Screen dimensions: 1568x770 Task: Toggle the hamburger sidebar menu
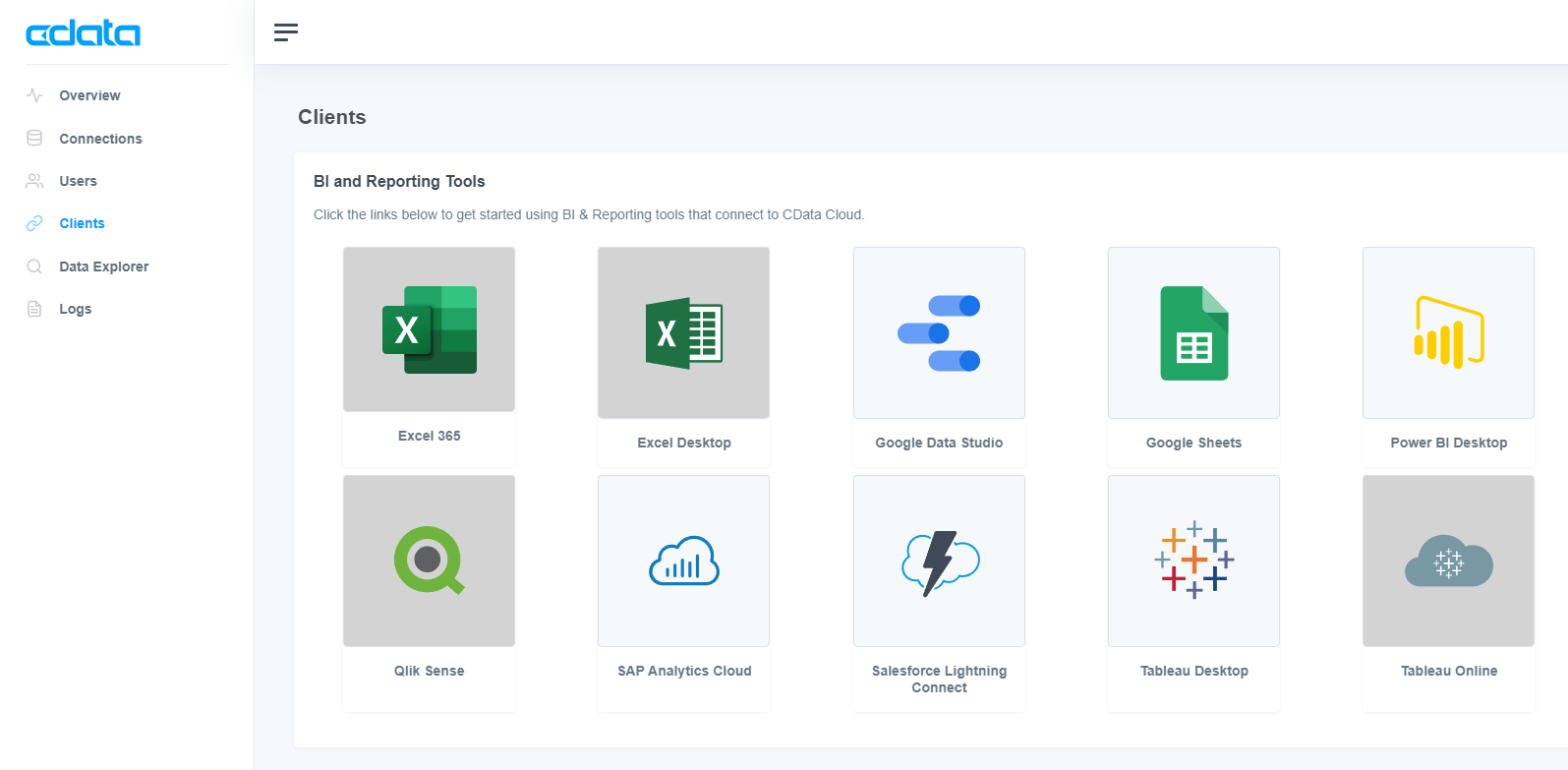(286, 32)
